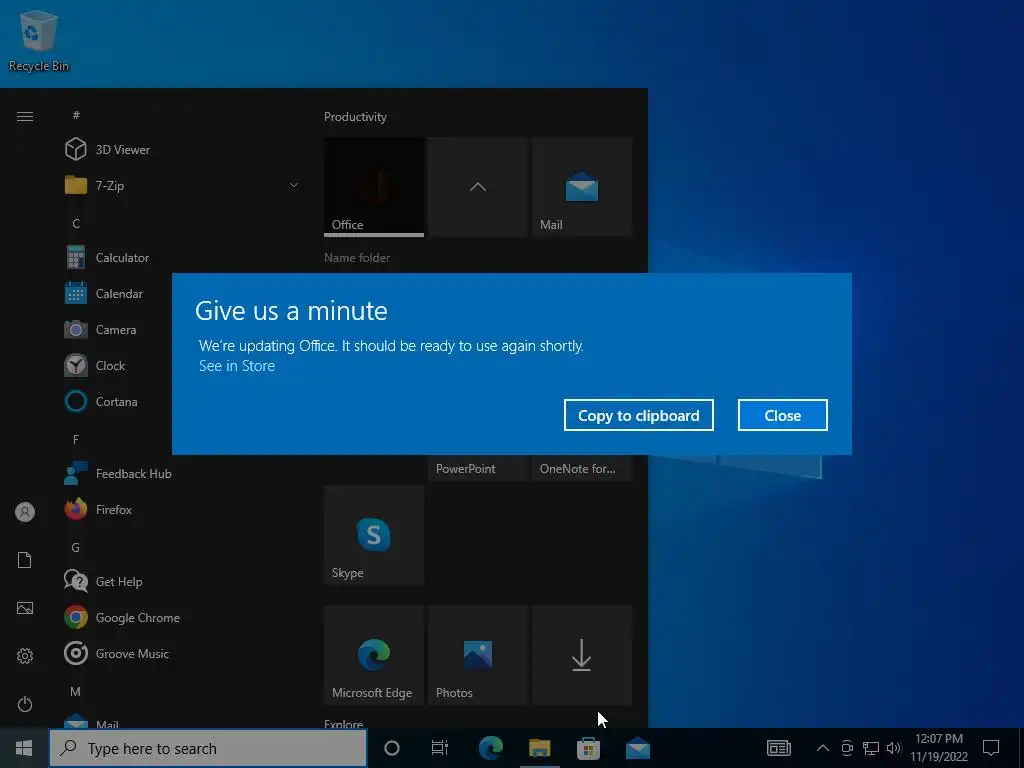1024x768 pixels.
Task: Close the Give us a minute dialog
Action: click(782, 415)
